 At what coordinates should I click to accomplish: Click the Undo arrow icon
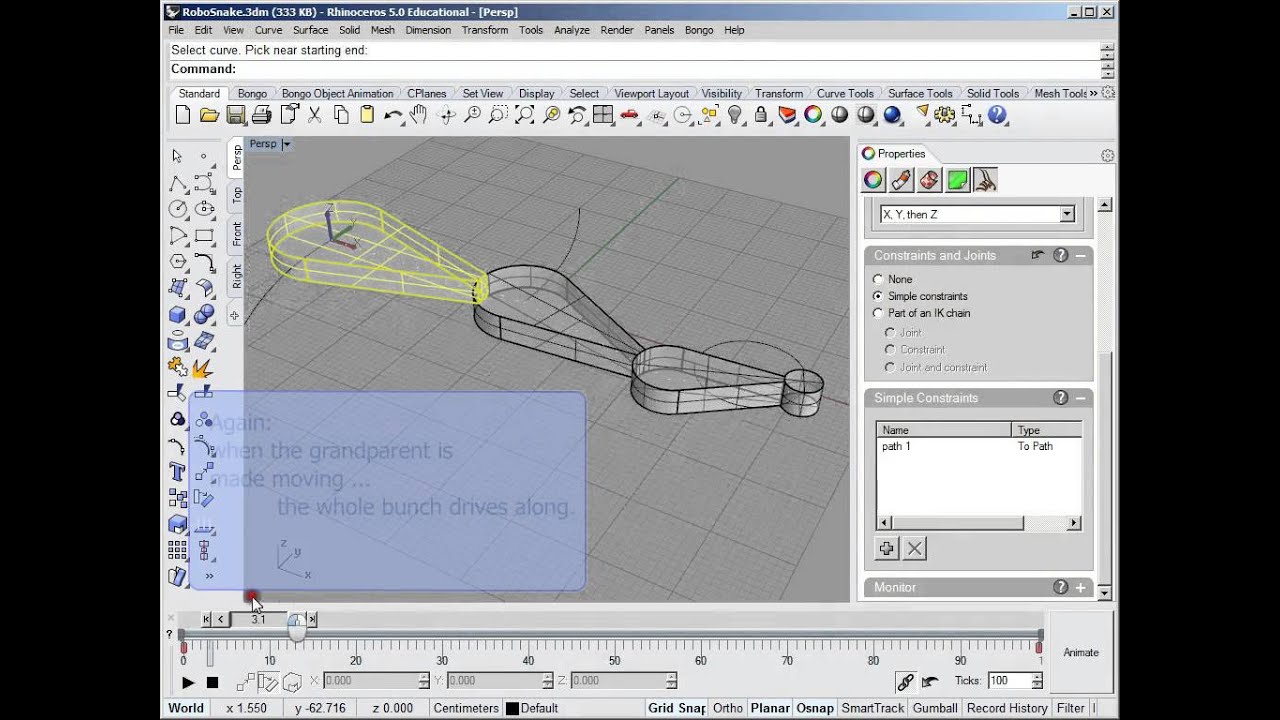[392, 115]
